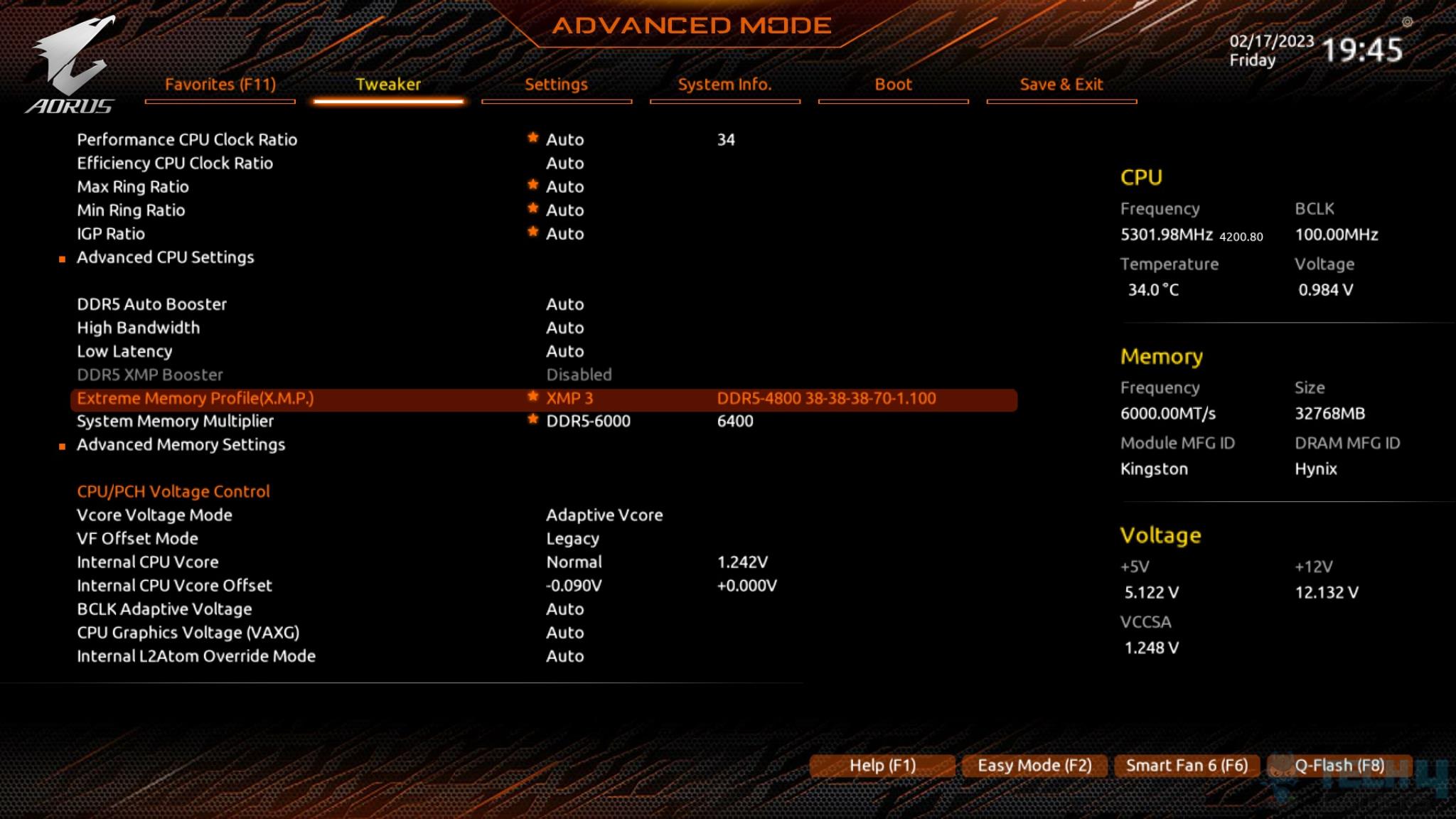Select Settings tab

tap(556, 84)
